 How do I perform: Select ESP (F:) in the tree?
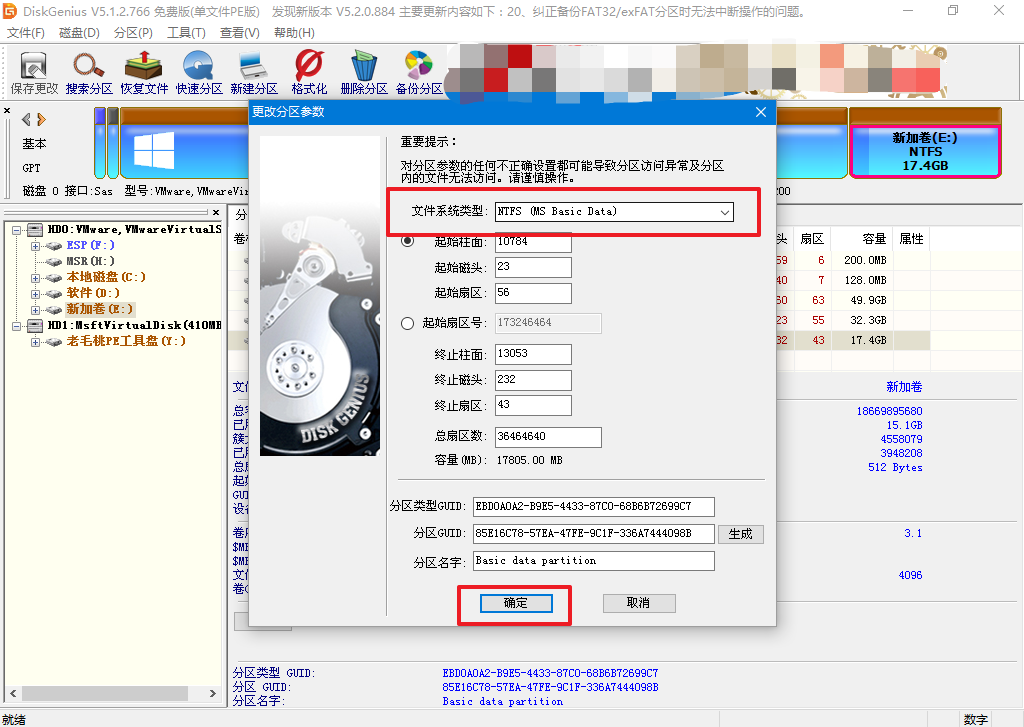click(x=90, y=245)
